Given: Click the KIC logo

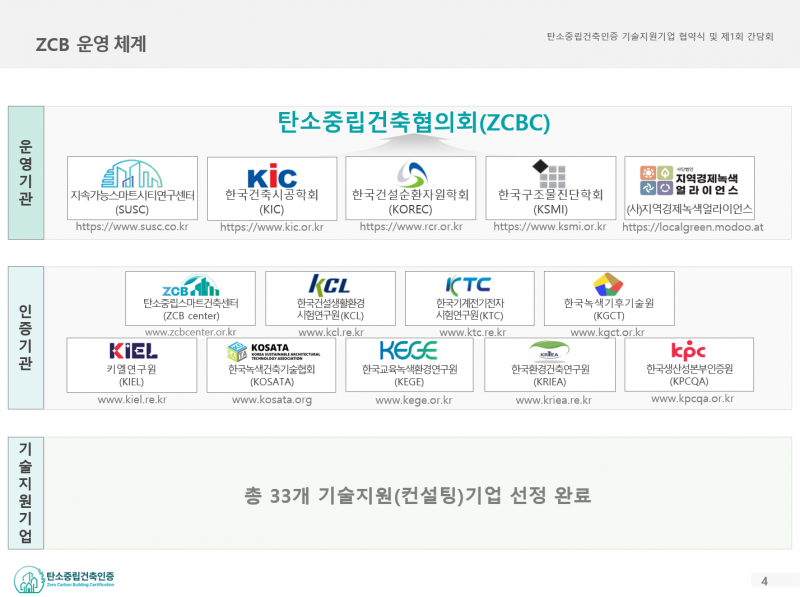Looking at the screenshot, I should point(272,177).
